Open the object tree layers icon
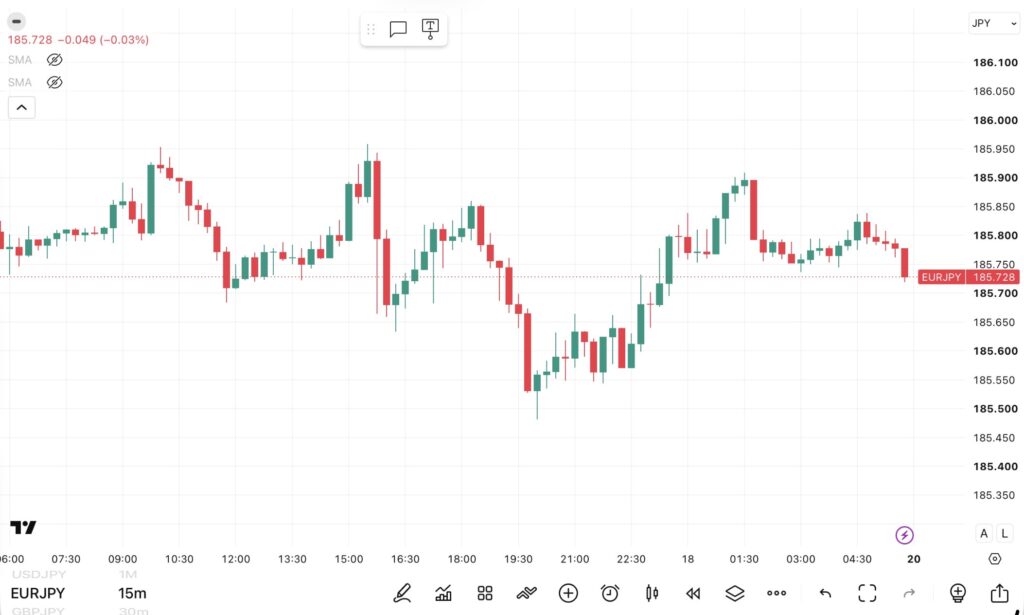The height and width of the screenshot is (615, 1024). [x=735, y=593]
